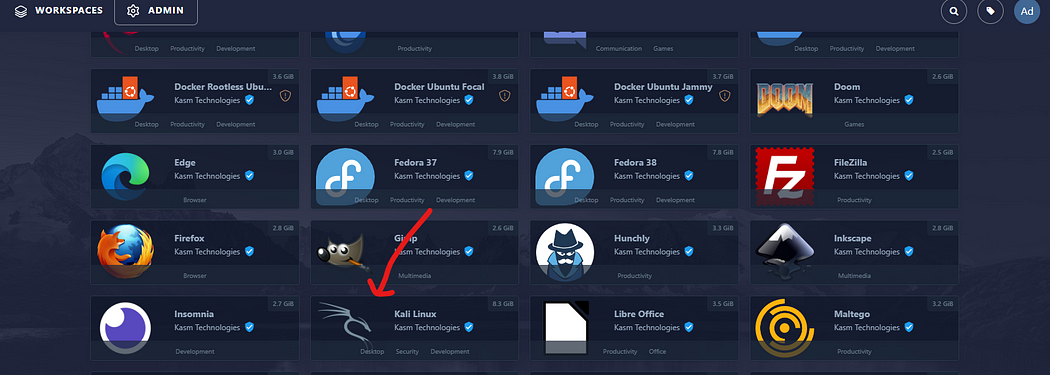Click the verified badge on Edge card

pyautogui.click(x=249, y=175)
